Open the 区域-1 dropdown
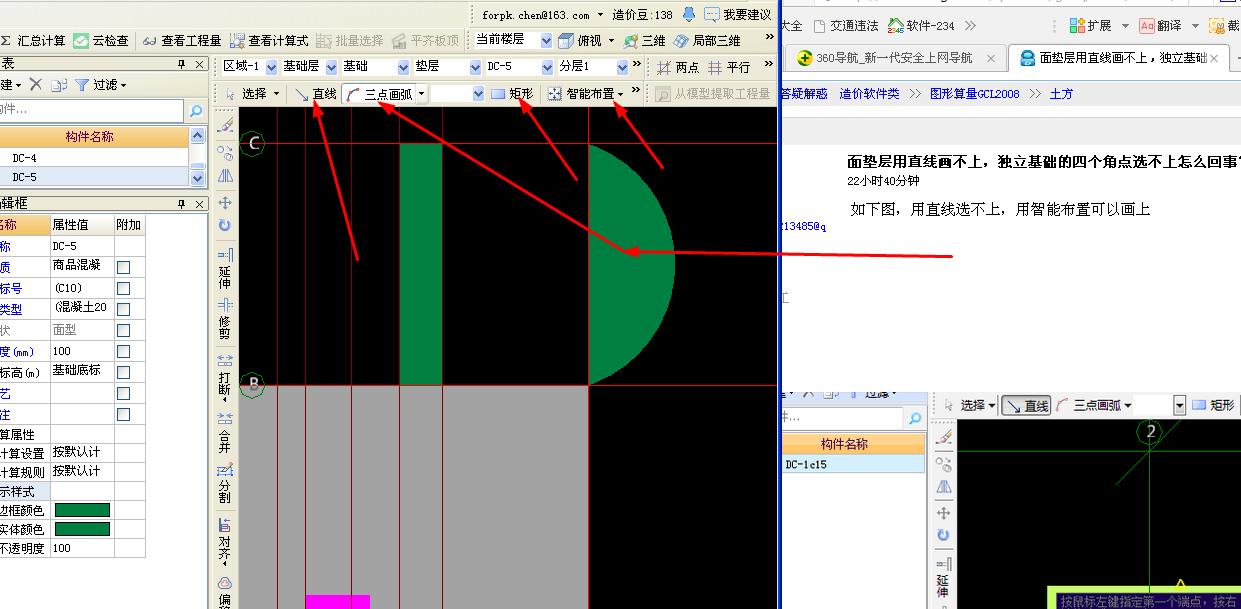 coord(269,67)
